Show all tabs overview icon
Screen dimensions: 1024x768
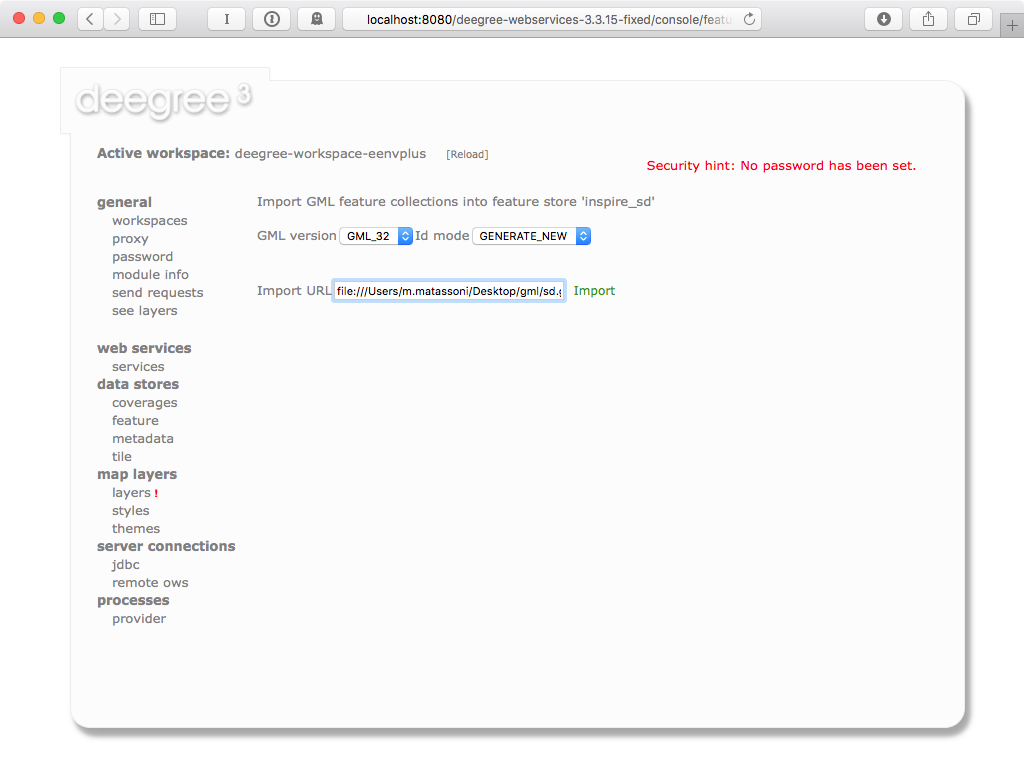click(x=973, y=19)
